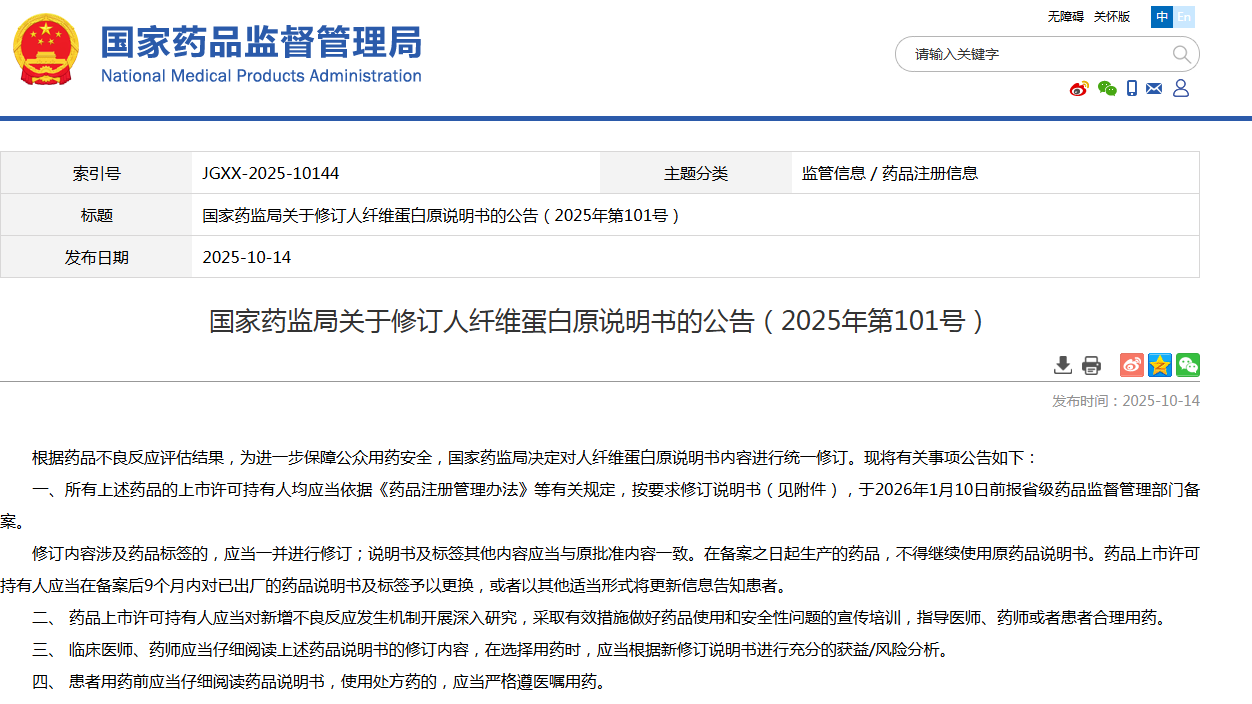The height and width of the screenshot is (704, 1252).
Task: Share article via green WeChat button
Action: [x=1188, y=365]
